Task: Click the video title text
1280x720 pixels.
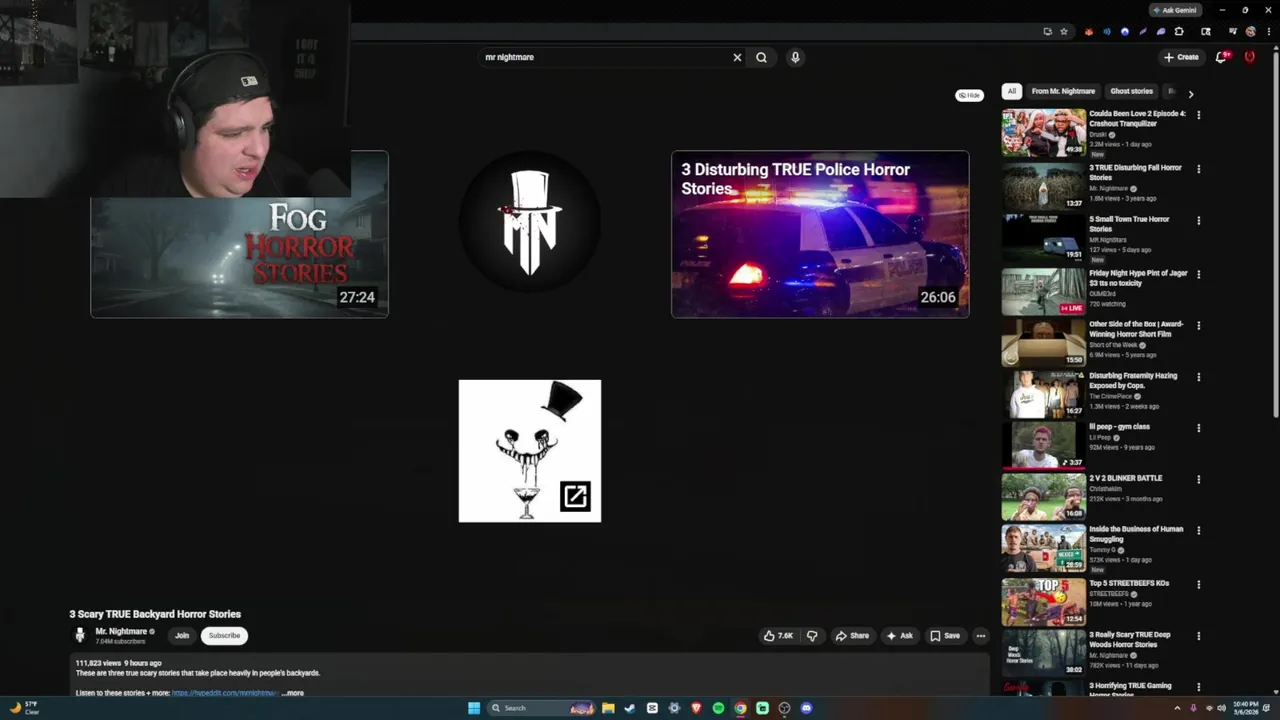Action: coord(155,614)
